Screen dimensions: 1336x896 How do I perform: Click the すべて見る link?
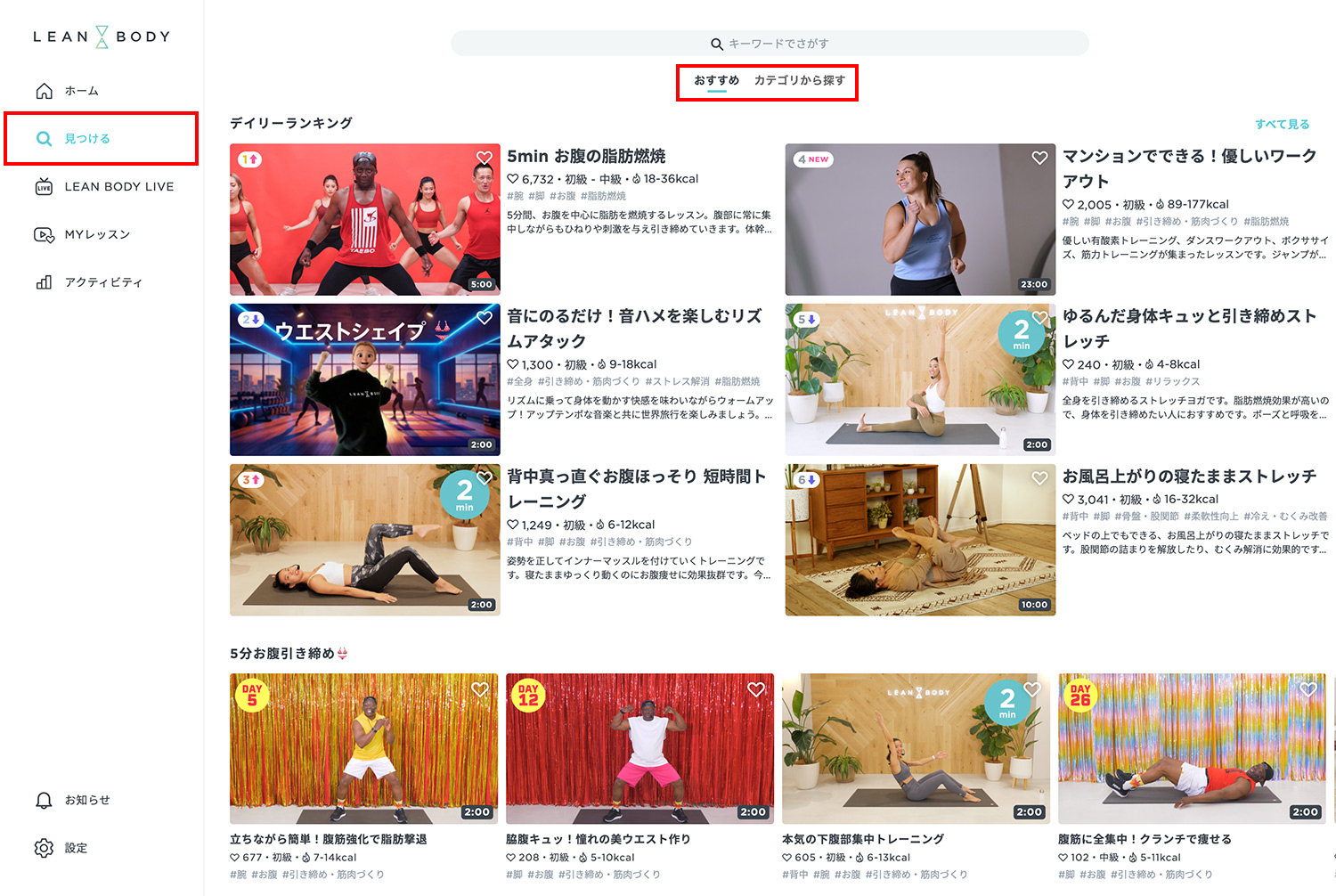click(x=1282, y=125)
